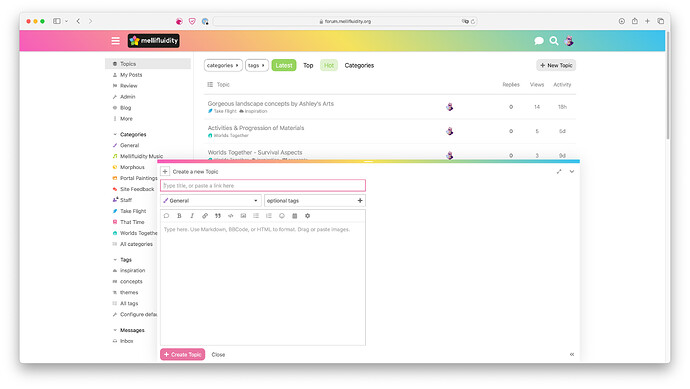Insert preformatted code in the composer
The width and height of the screenshot is (690, 389).
[230, 216]
